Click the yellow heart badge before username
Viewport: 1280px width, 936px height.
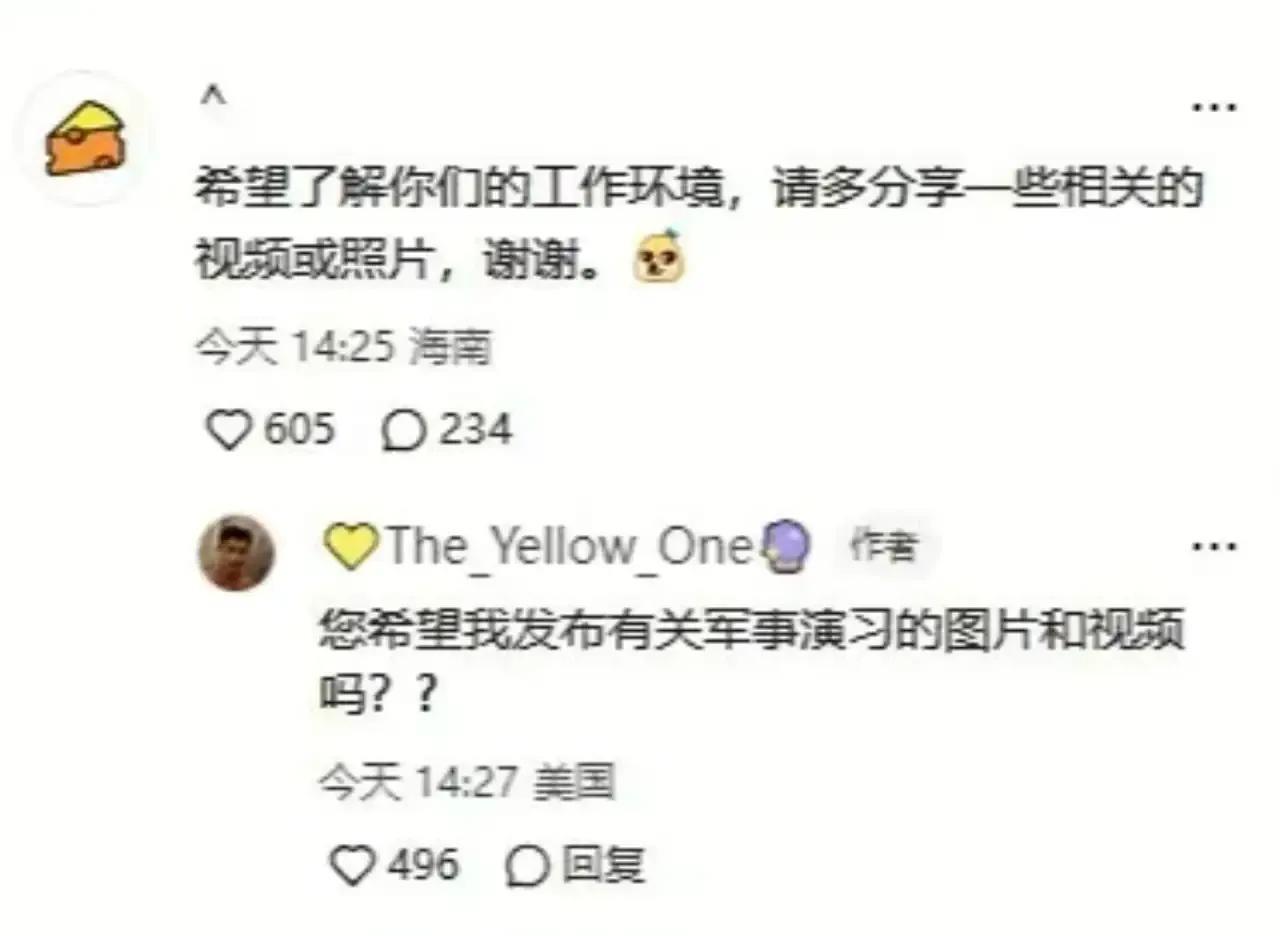point(350,547)
